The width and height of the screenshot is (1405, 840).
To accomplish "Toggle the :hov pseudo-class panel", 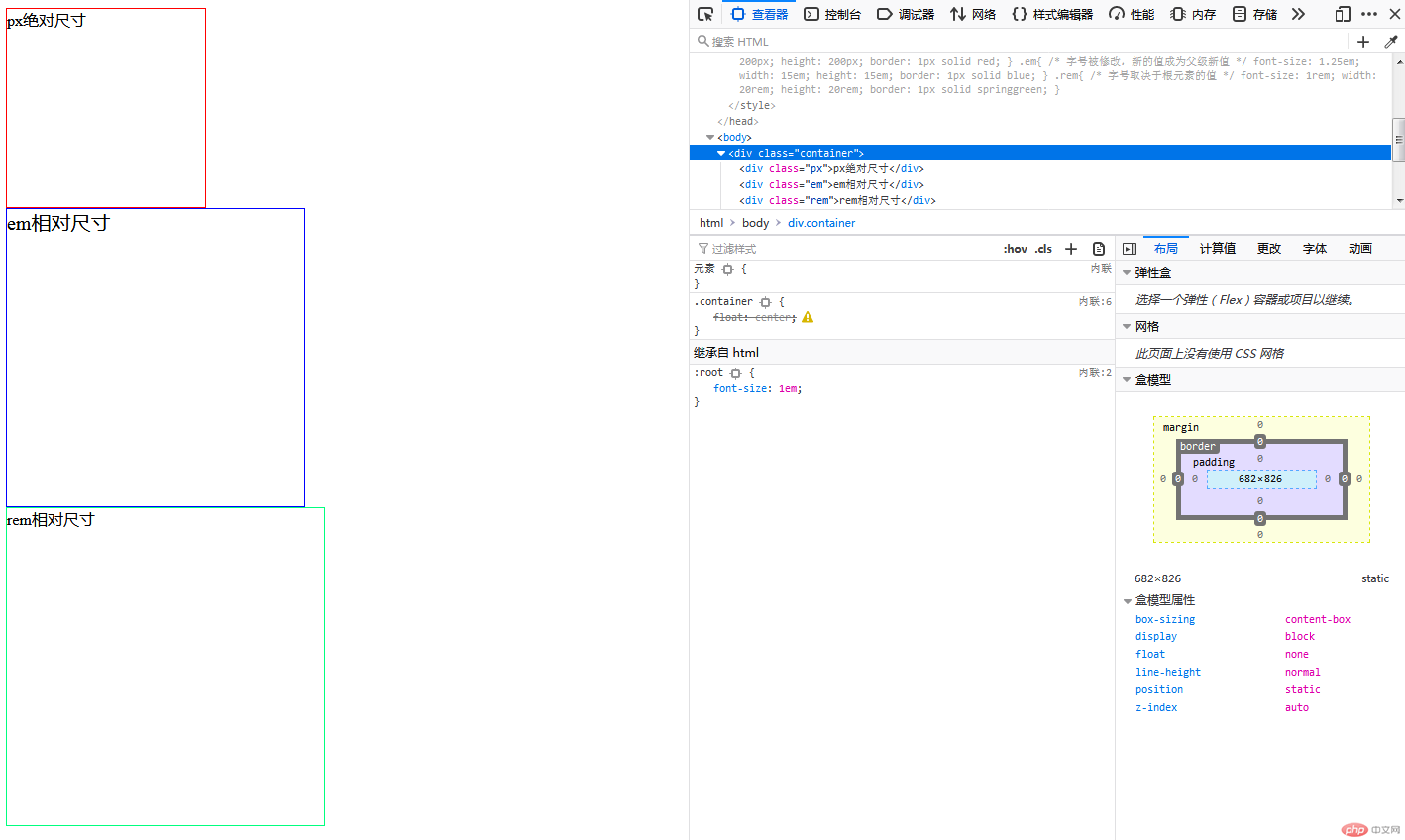I will 1016,249.
